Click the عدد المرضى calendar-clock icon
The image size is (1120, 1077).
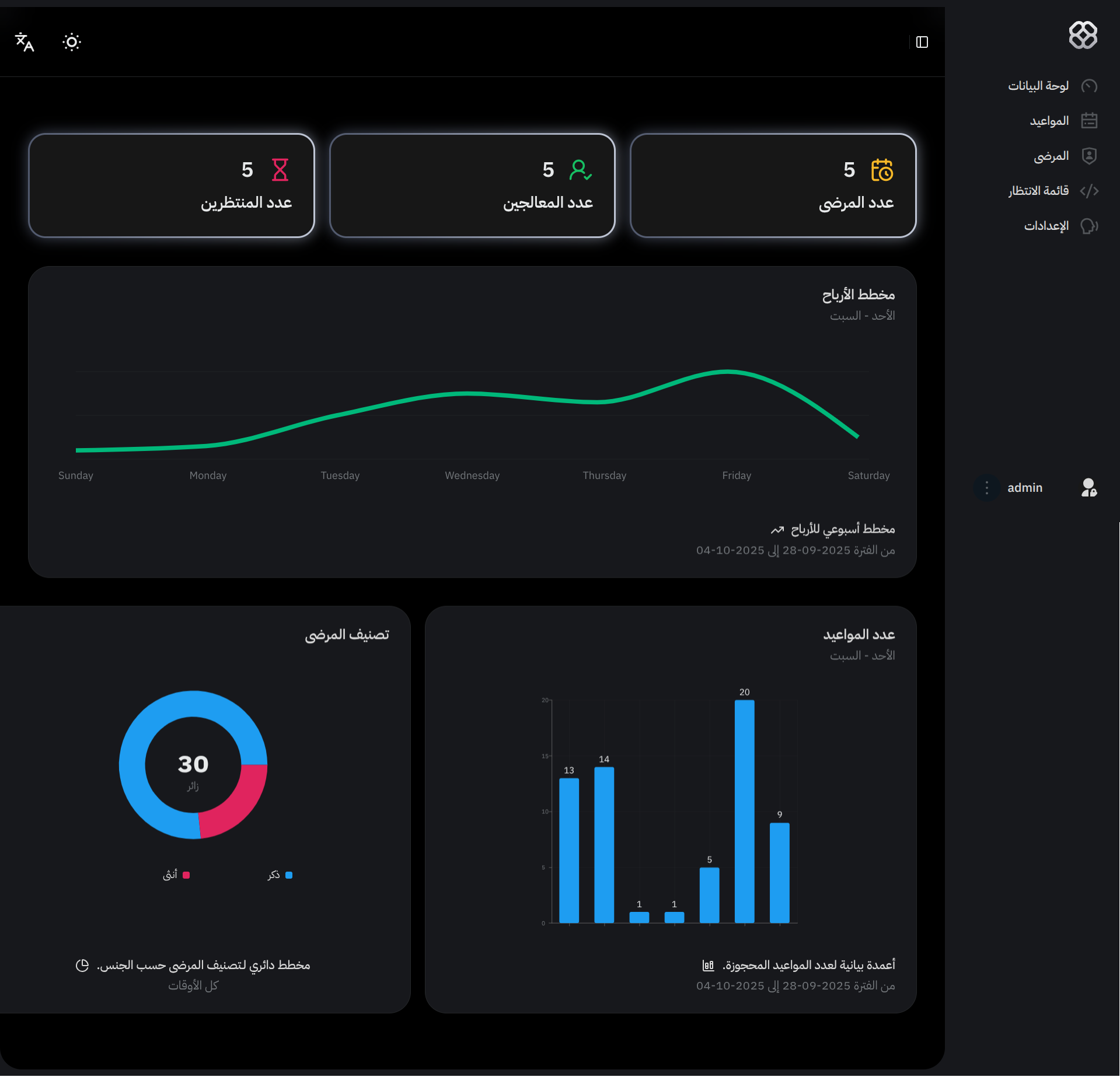[881, 170]
